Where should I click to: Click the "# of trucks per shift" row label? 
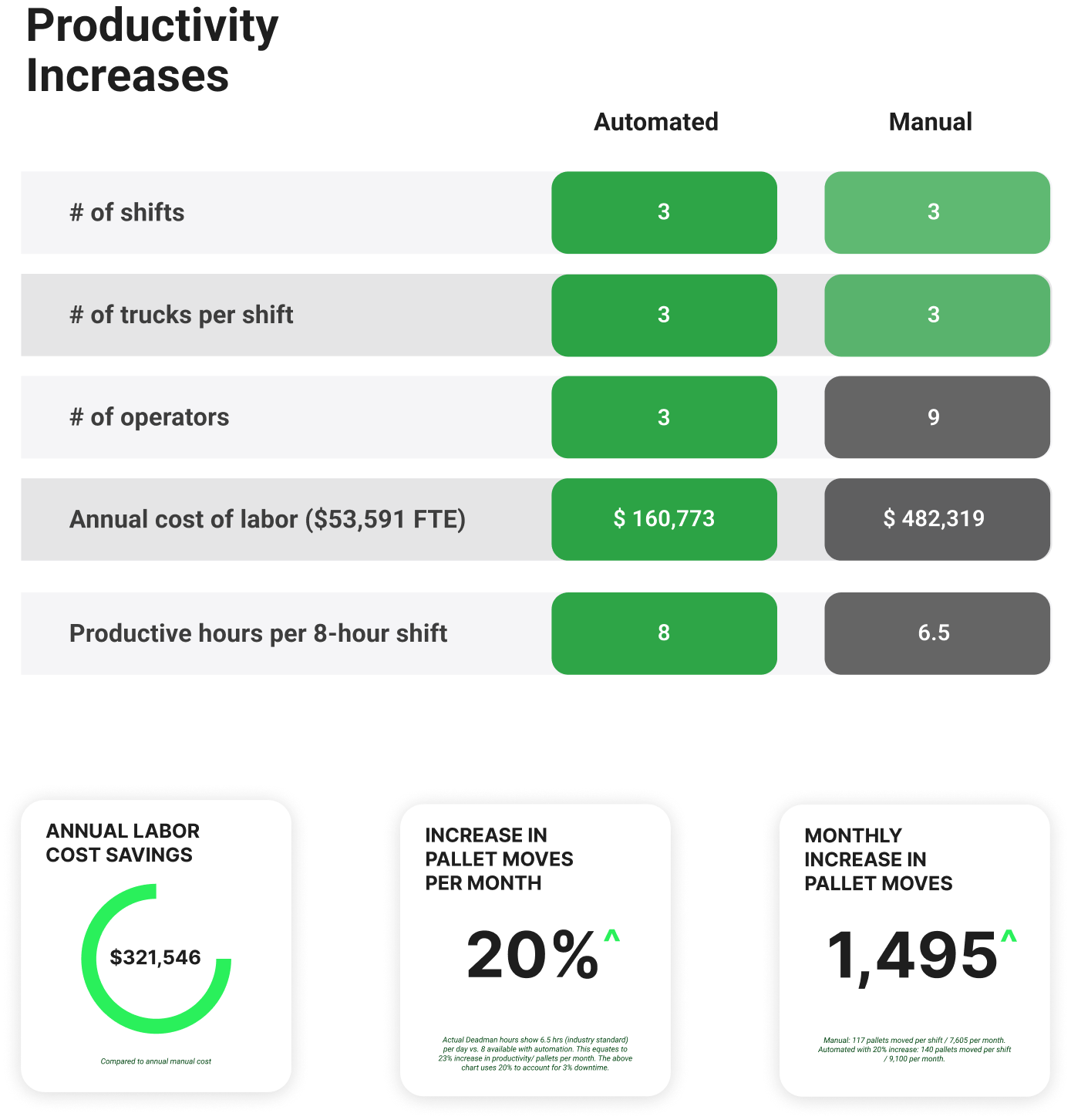(181, 315)
